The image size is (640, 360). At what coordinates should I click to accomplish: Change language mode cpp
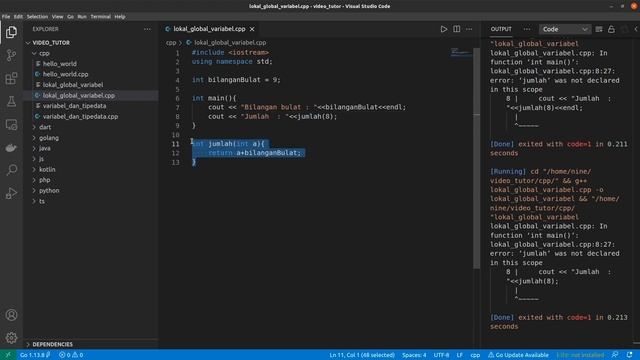tap(475, 355)
